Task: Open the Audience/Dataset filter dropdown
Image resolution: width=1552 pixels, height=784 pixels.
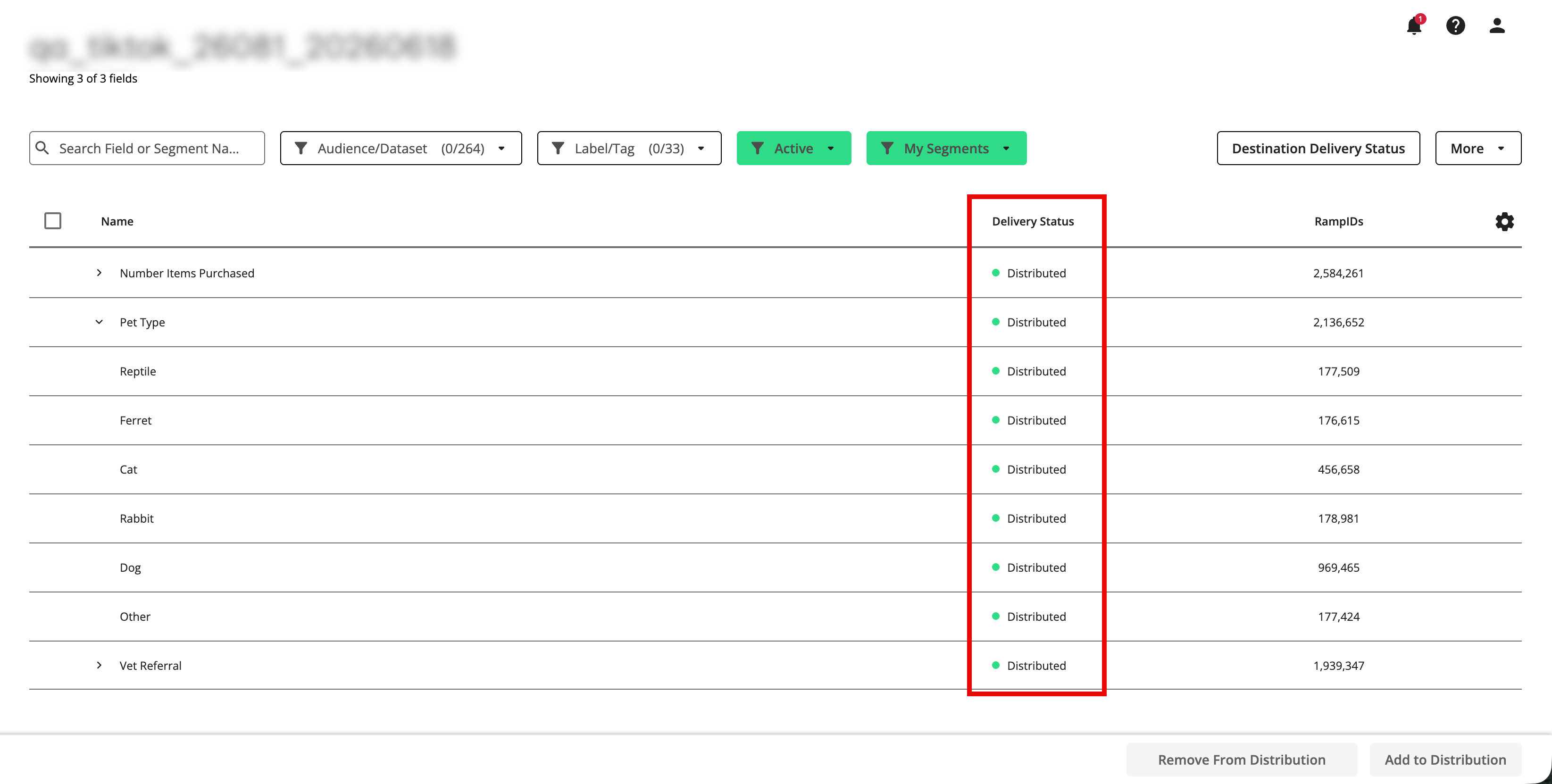Action: point(401,148)
